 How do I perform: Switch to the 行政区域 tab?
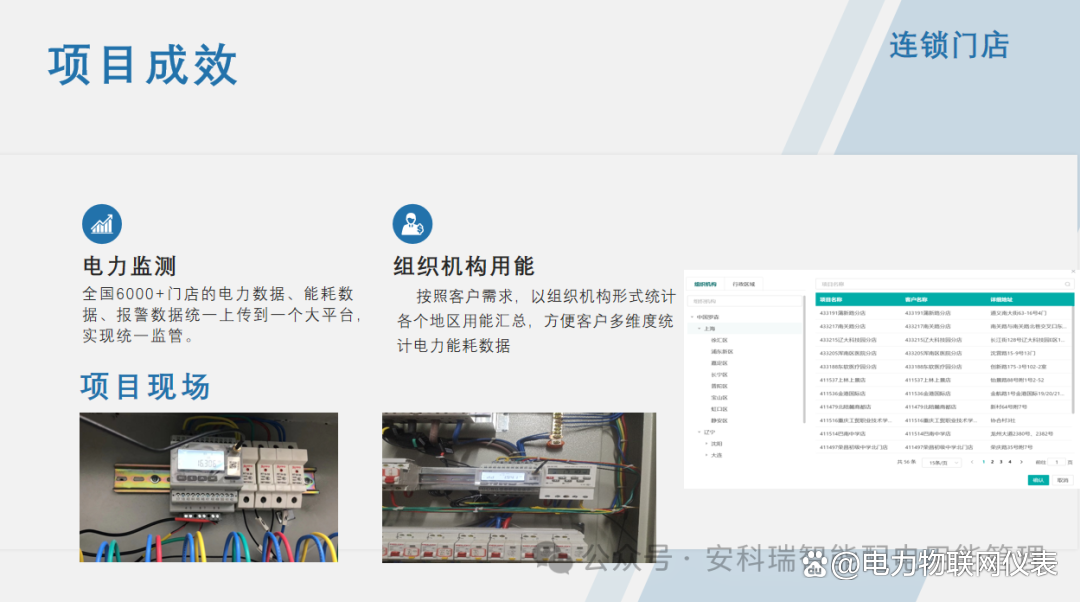tap(744, 284)
